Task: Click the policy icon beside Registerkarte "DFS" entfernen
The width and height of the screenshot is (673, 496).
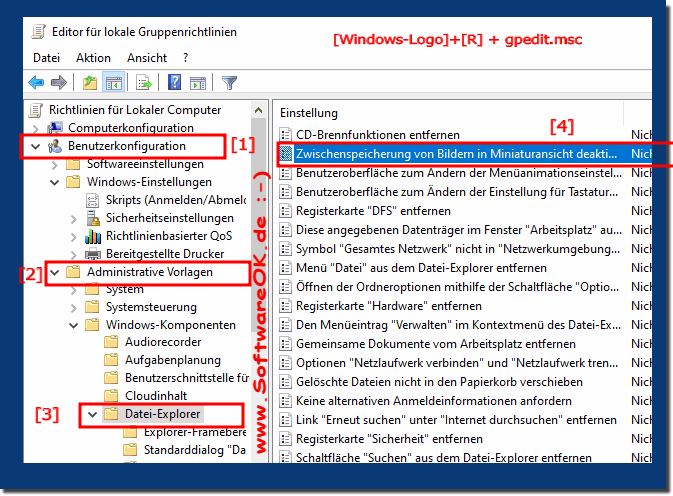Action: [x=285, y=211]
